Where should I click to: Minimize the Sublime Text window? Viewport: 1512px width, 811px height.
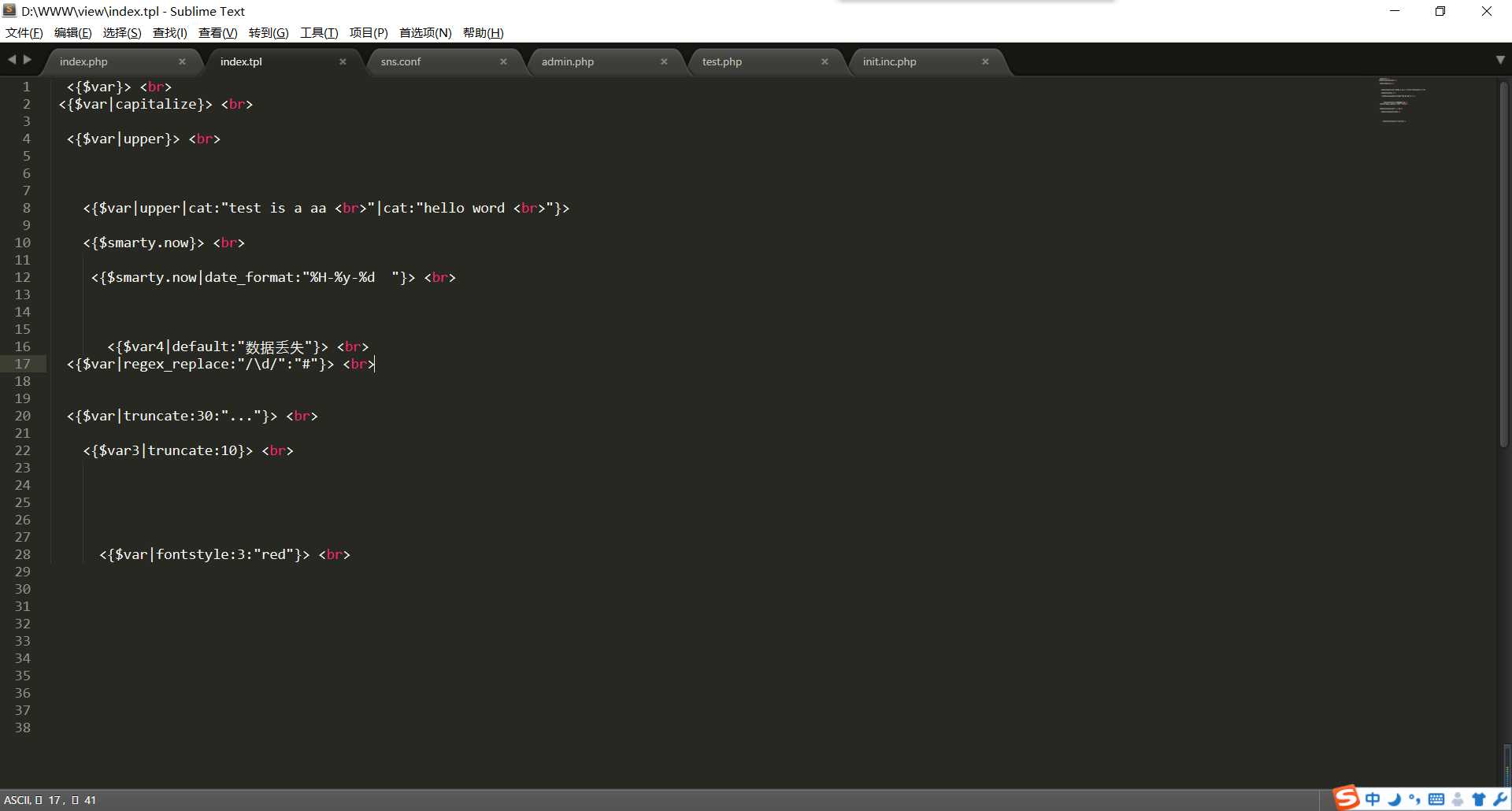point(1395,11)
